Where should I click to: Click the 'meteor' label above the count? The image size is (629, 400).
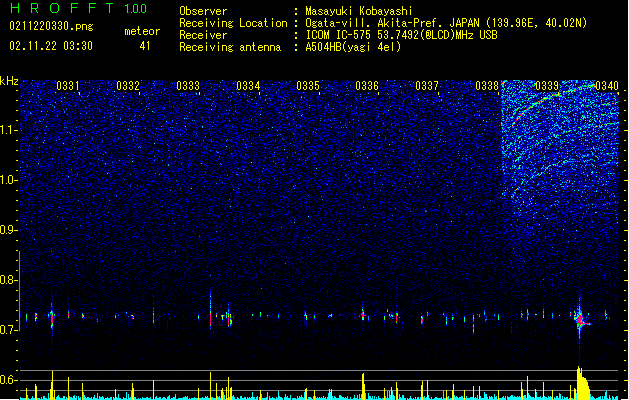click(x=142, y=31)
